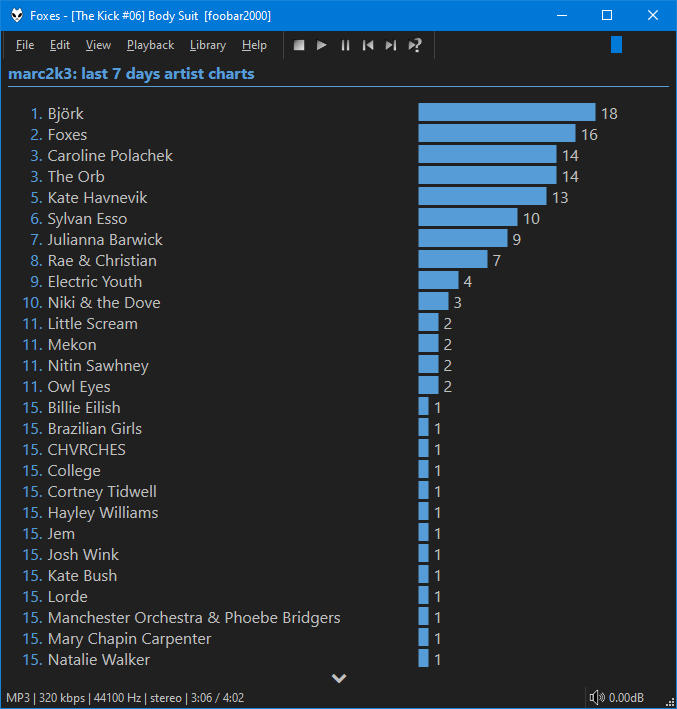Viewport: 677px width, 709px height.
Task: Click the Sylvan Esso row
Action: click(87, 219)
